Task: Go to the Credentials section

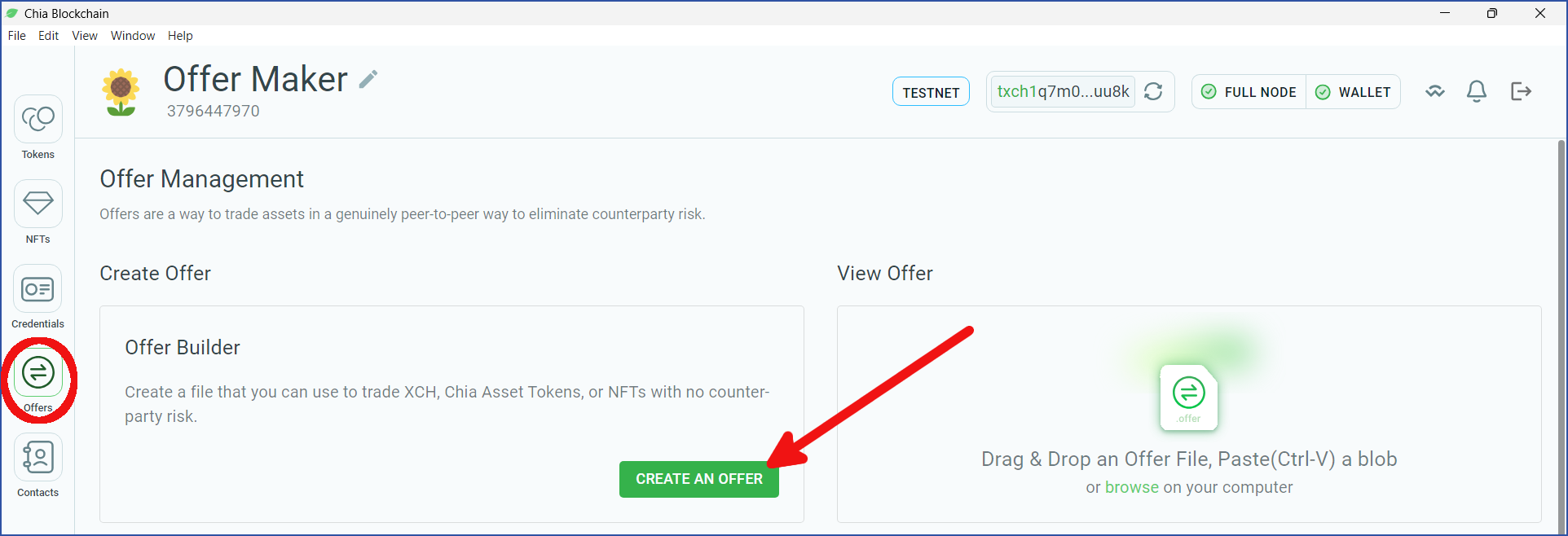Action: (x=37, y=297)
